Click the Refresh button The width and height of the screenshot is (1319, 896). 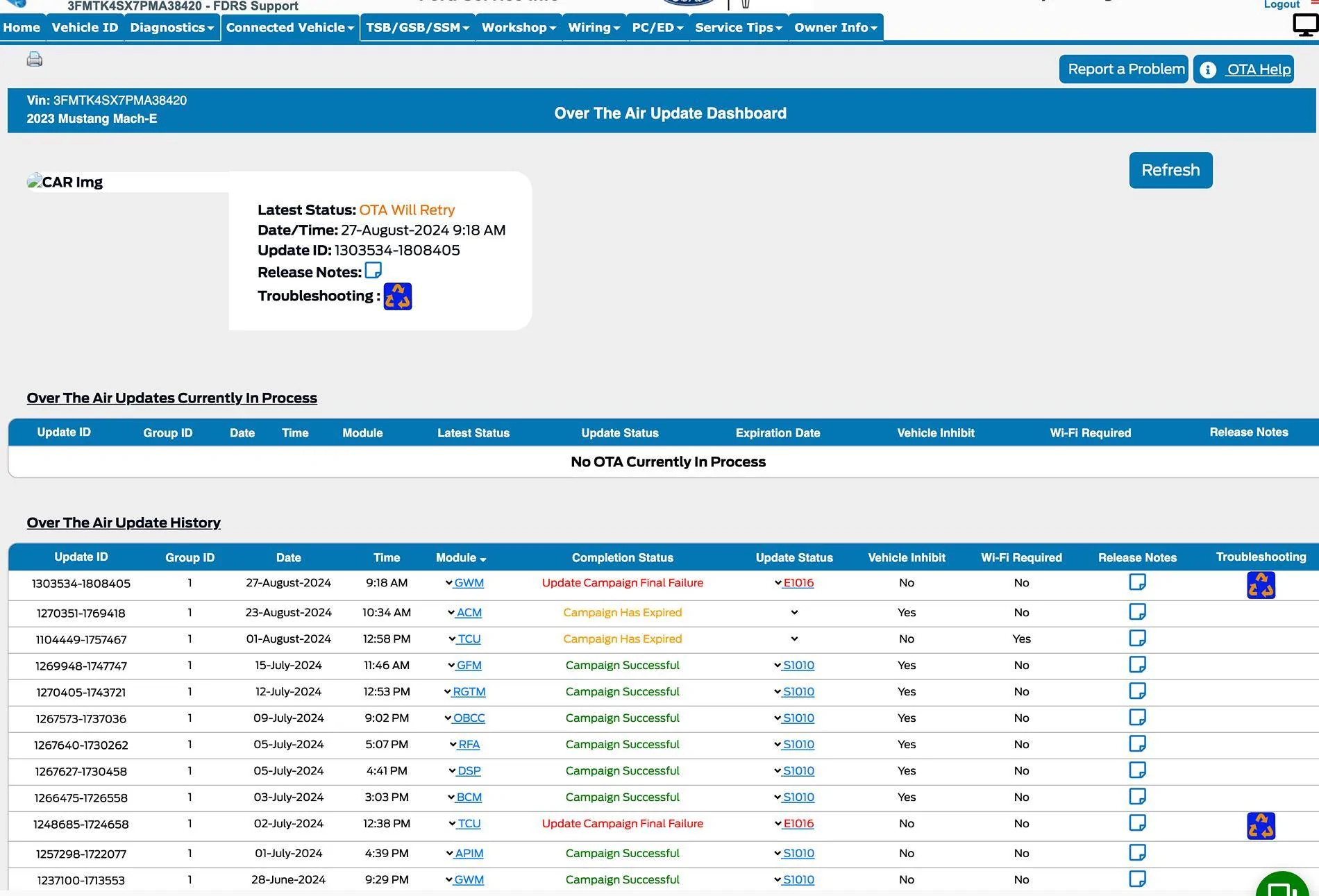[x=1170, y=170]
